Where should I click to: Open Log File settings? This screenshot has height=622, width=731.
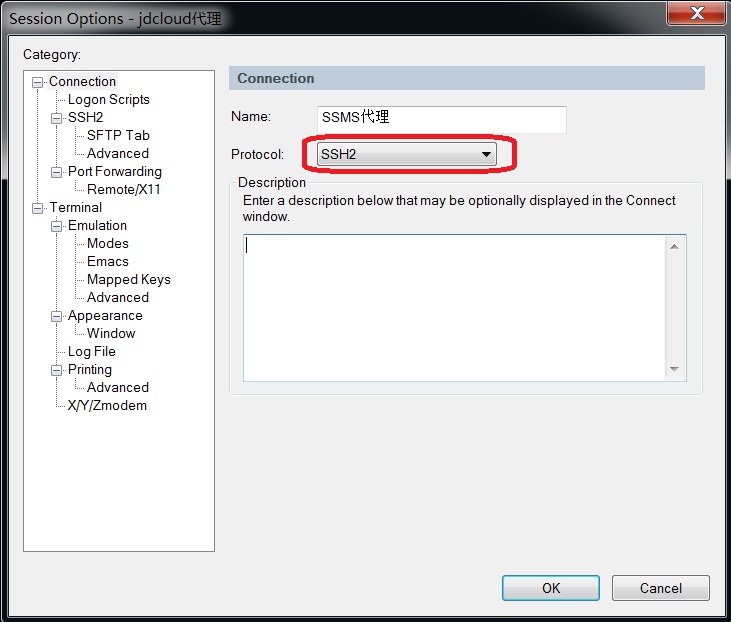pos(92,352)
